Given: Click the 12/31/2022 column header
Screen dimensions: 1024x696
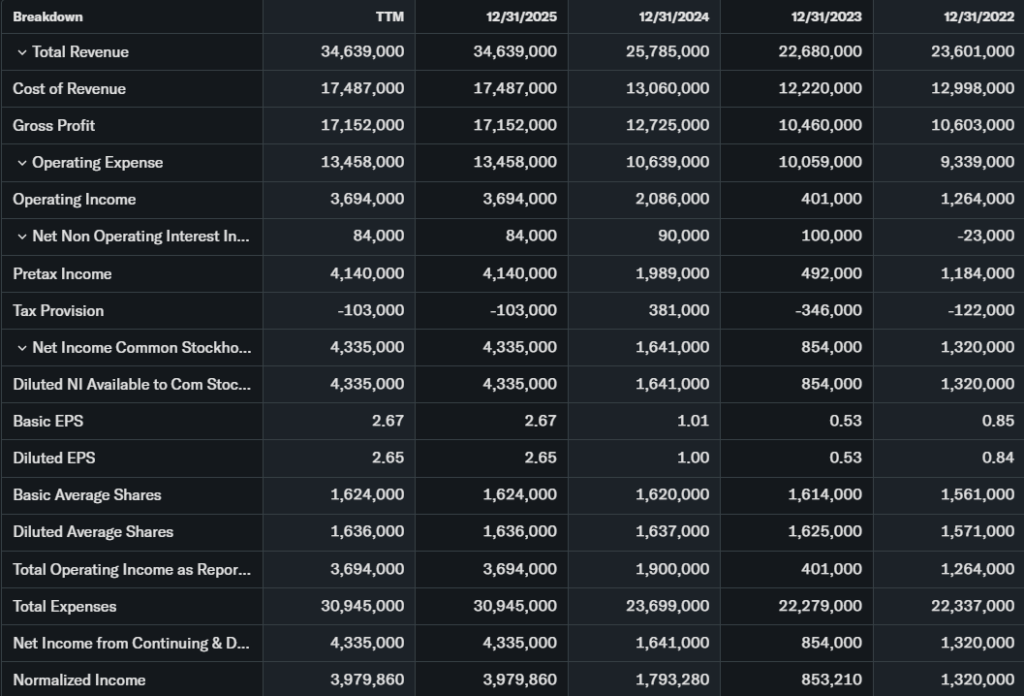Looking at the screenshot, I should tap(980, 16).
